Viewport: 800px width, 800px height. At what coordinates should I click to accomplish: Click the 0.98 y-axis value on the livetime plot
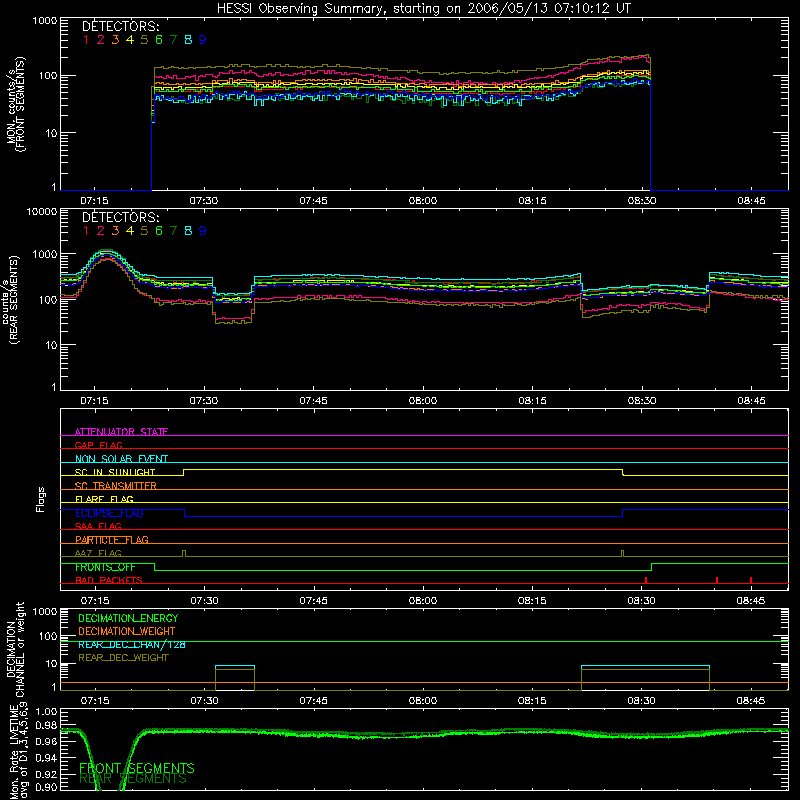[46, 725]
